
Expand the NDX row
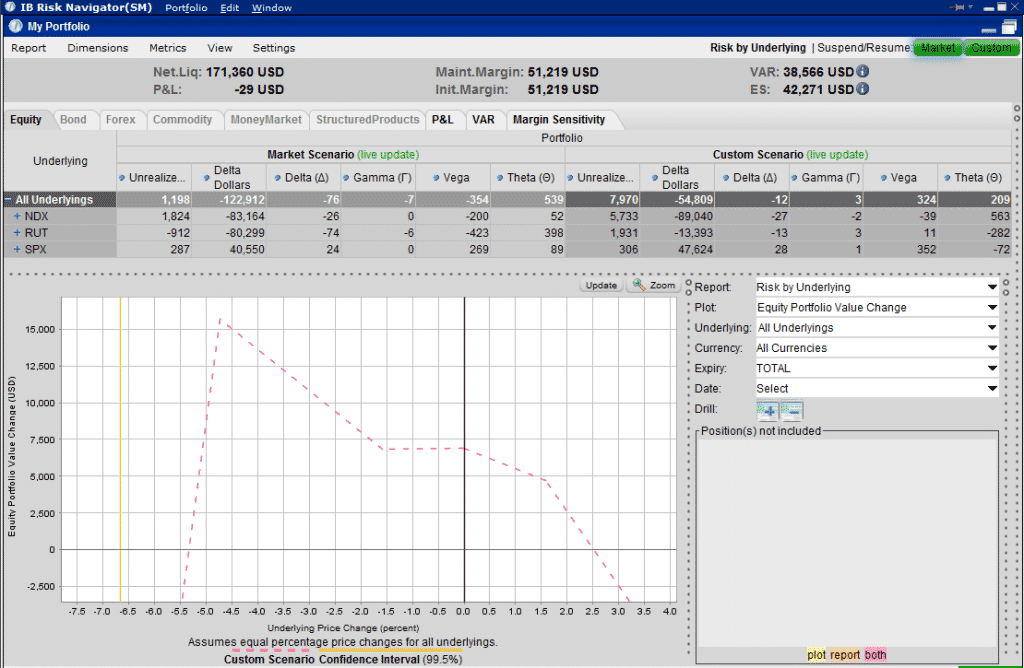click(17, 216)
